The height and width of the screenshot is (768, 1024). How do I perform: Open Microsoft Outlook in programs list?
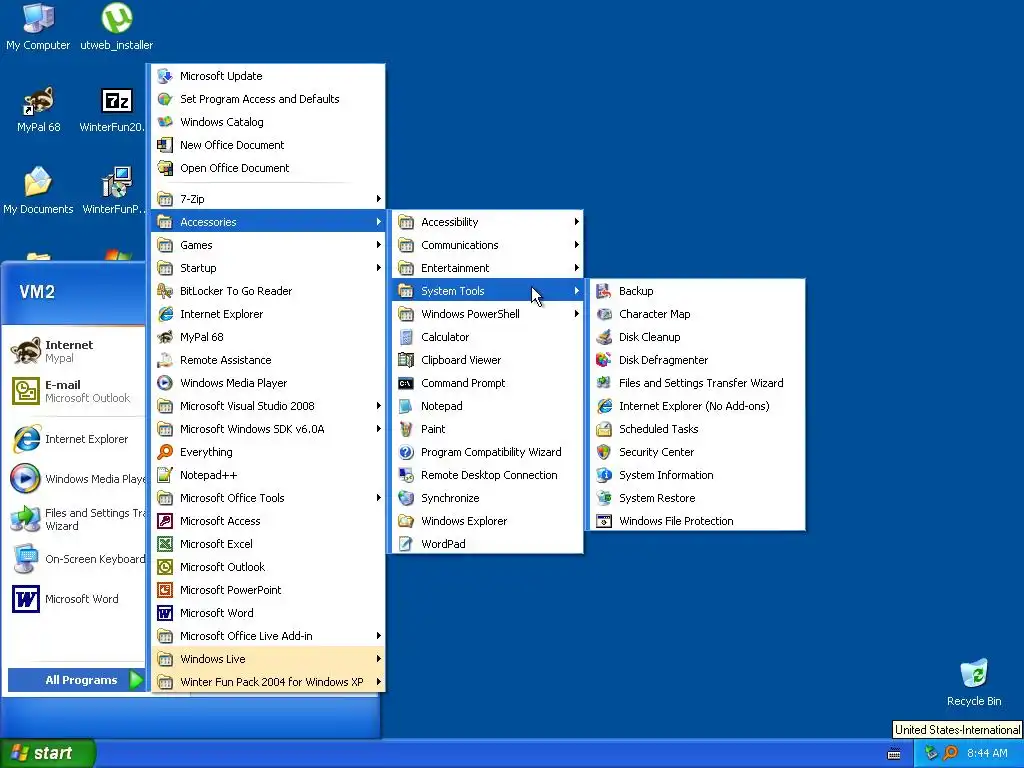pyautogui.click(x=268, y=567)
